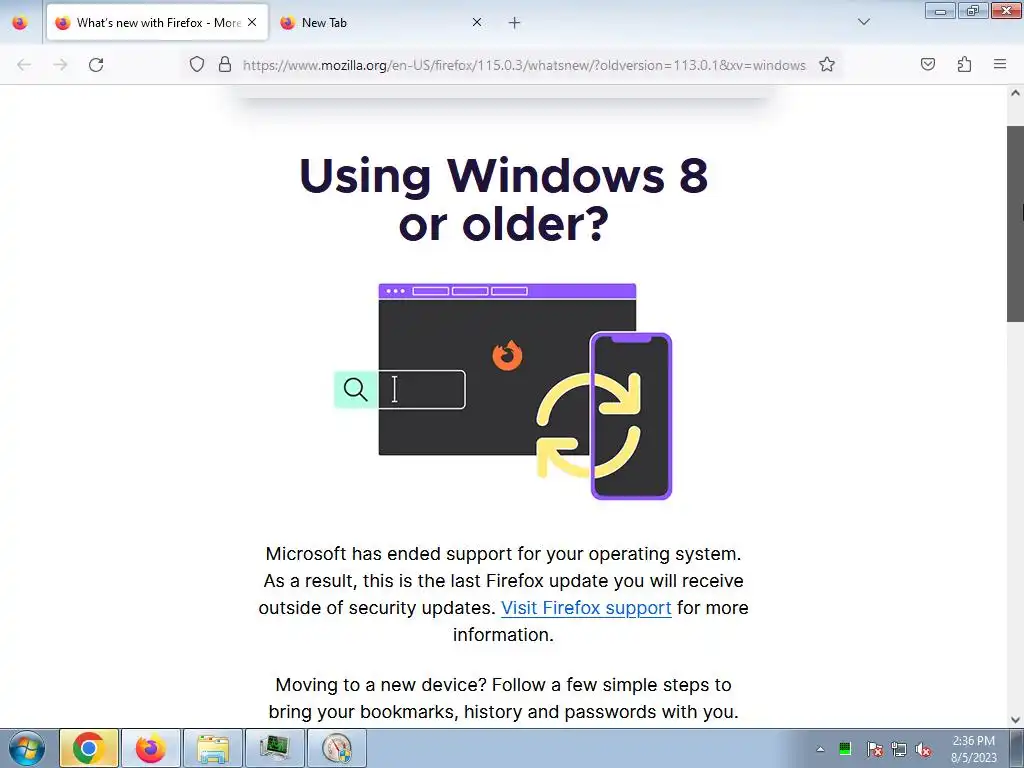
Task: Open Windows Explorer from taskbar
Action: [213, 748]
